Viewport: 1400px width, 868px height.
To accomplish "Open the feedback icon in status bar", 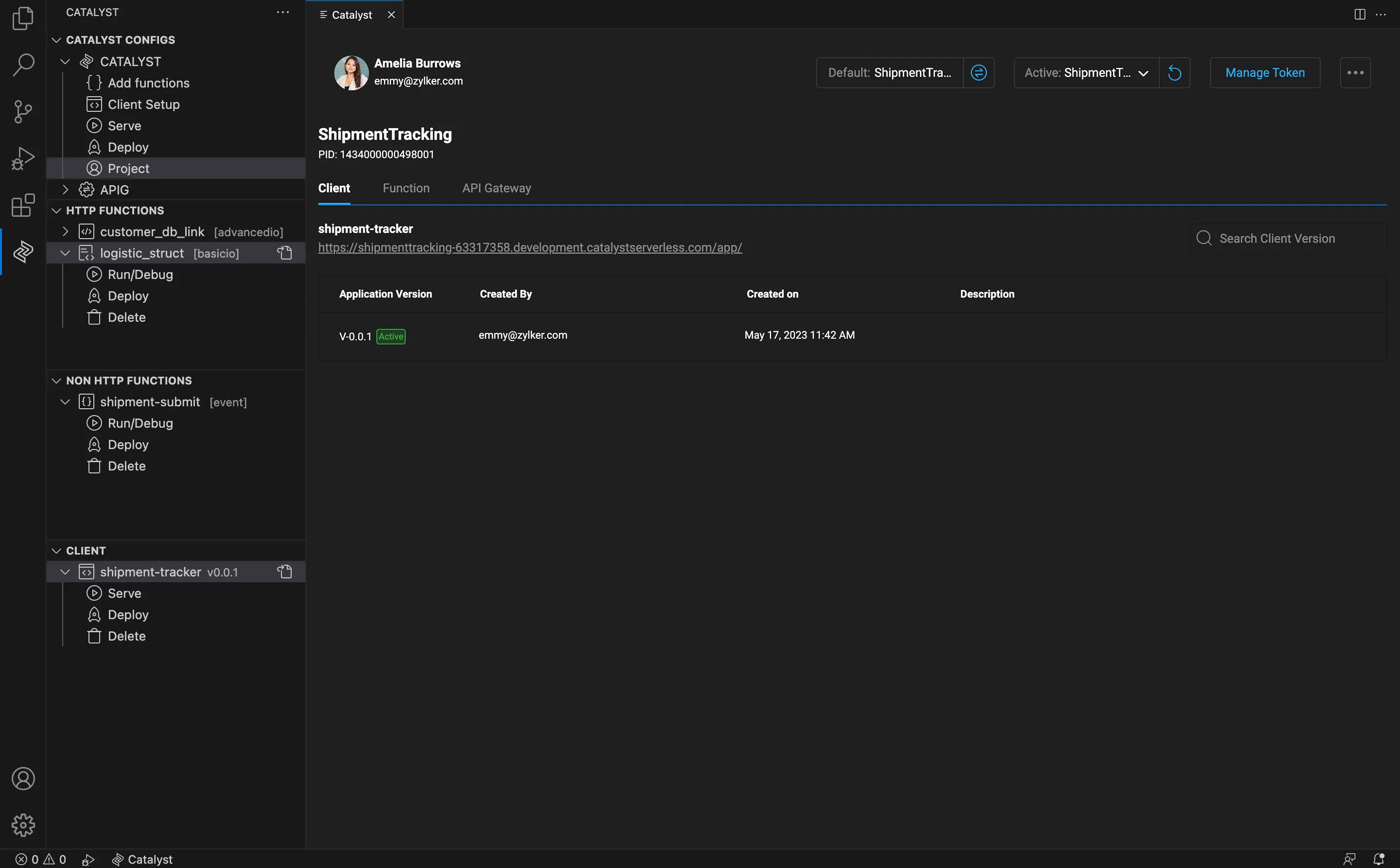I will [x=1349, y=859].
